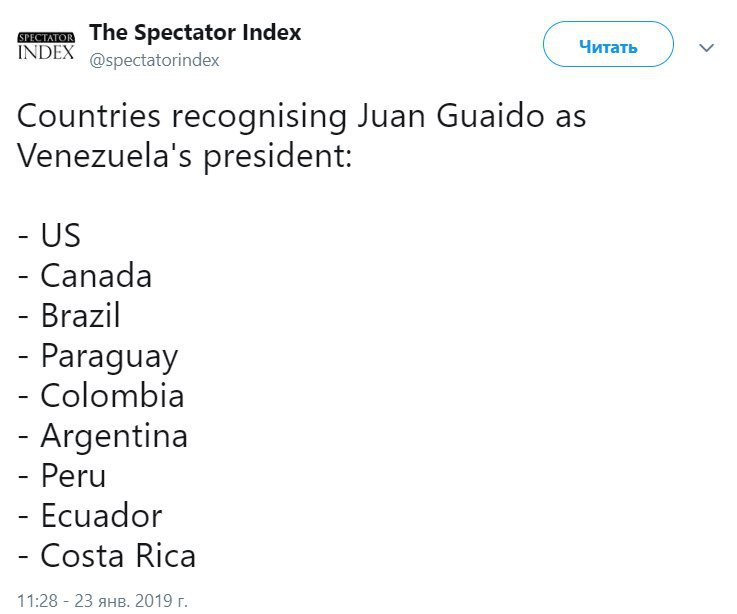The width and height of the screenshot is (737, 614).
Task: Click the Costa Rica list entry
Action: 118,556
